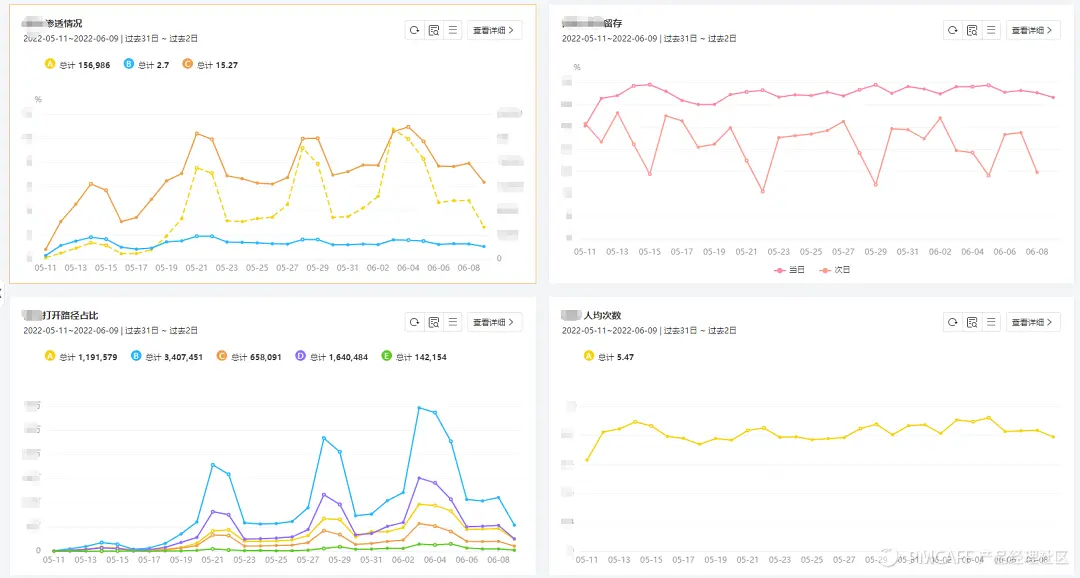
Task: Click the 05-27 axis label in 打开路径占比 chart
Action: pos(308,560)
